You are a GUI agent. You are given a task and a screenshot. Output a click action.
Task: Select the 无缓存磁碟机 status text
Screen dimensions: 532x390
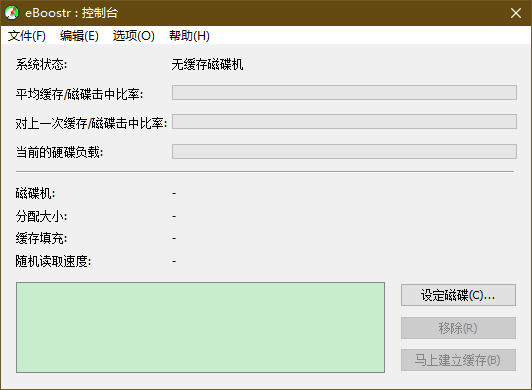tap(207, 64)
